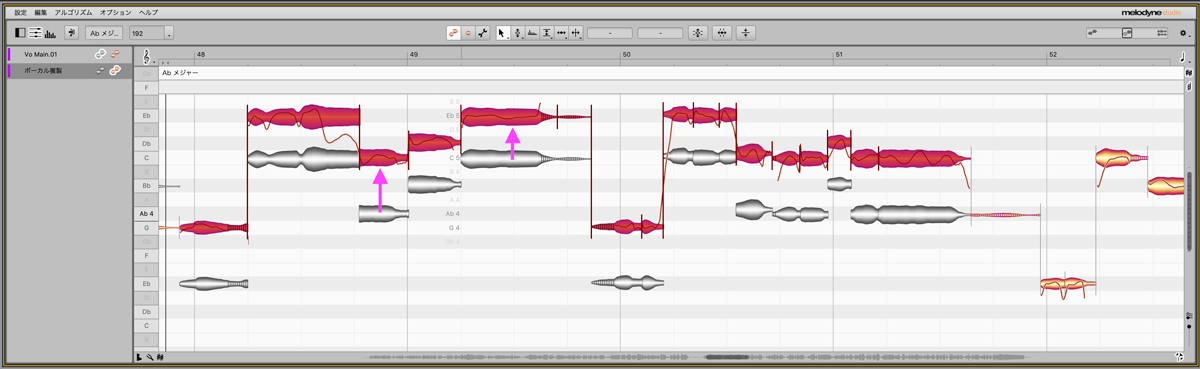Toggle ボーカル複製 edit orange blob icon
Screen dimensions: 1200x369
[x=115, y=70]
